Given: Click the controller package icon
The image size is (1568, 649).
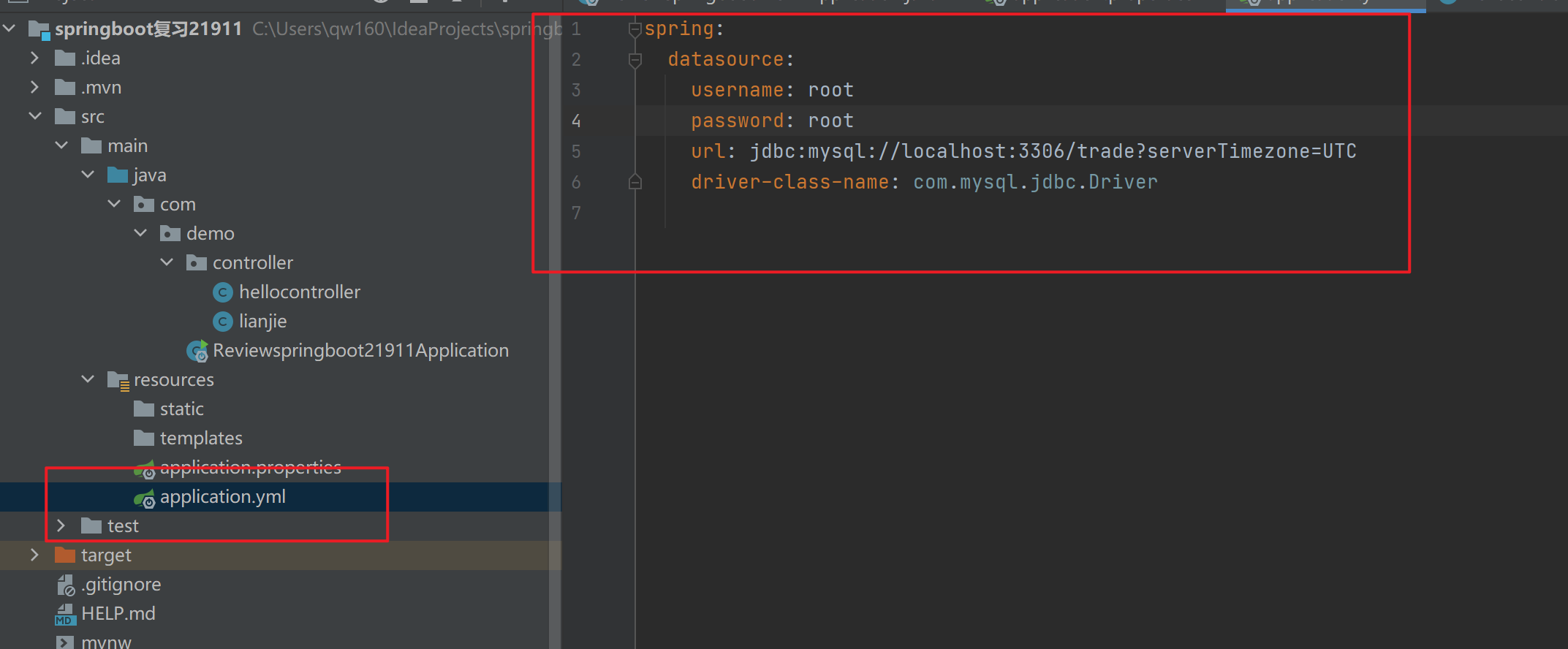Looking at the screenshot, I should 197,262.
